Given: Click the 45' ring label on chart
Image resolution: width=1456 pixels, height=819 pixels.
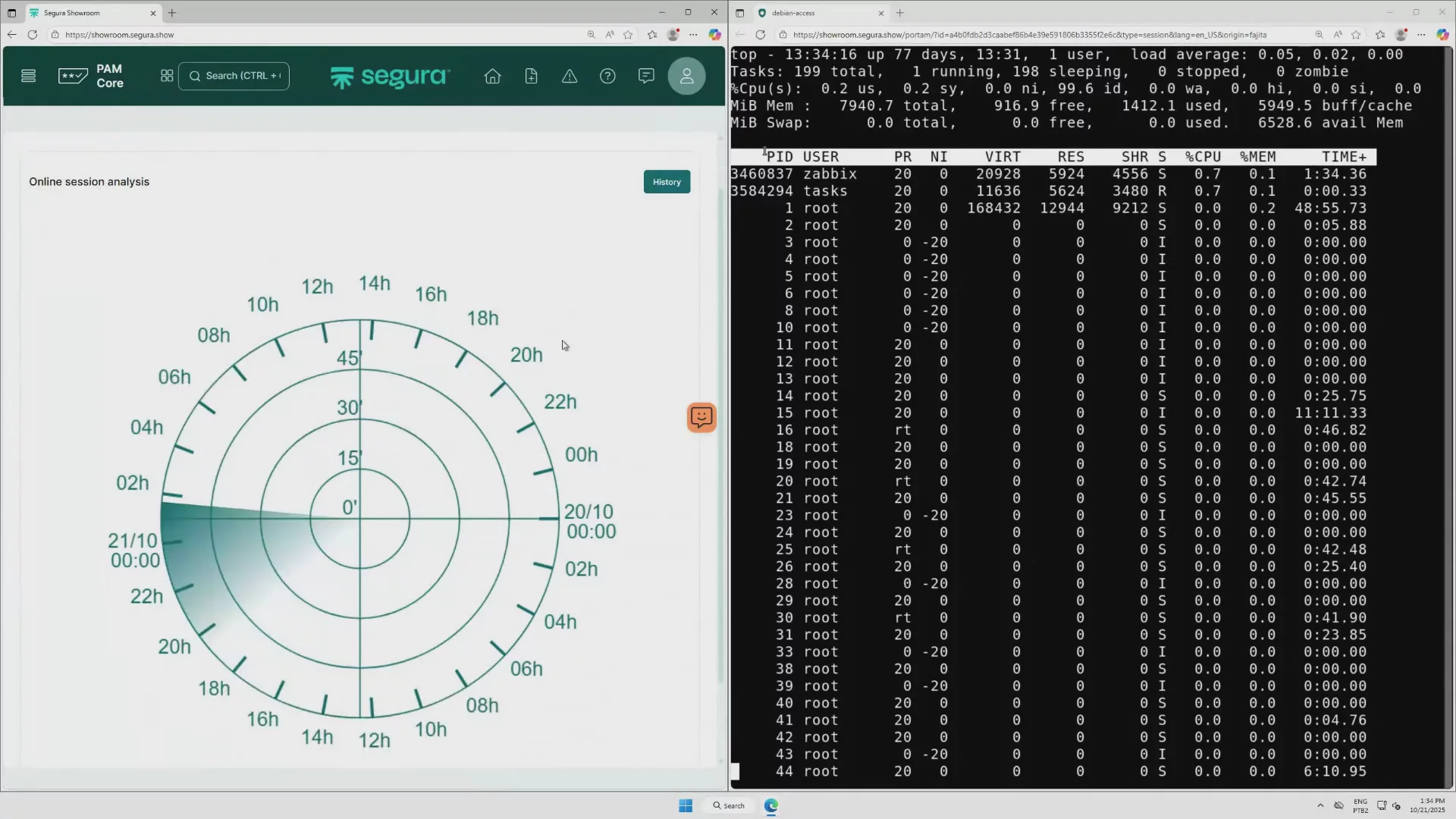Looking at the screenshot, I should [350, 358].
